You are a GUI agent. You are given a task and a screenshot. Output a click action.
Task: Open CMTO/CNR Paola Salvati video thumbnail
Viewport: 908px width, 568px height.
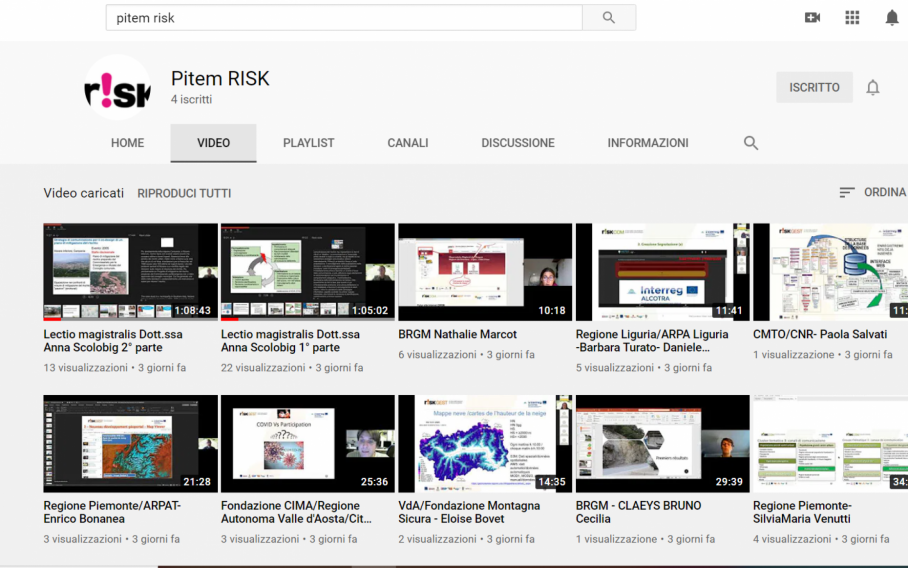coord(830,272)
